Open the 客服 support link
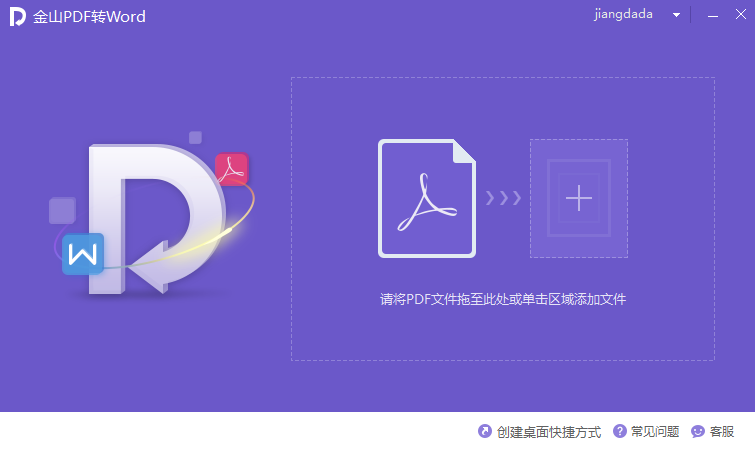Image resolution: width=755 pixels, height=450 pixels. point(722,432)
